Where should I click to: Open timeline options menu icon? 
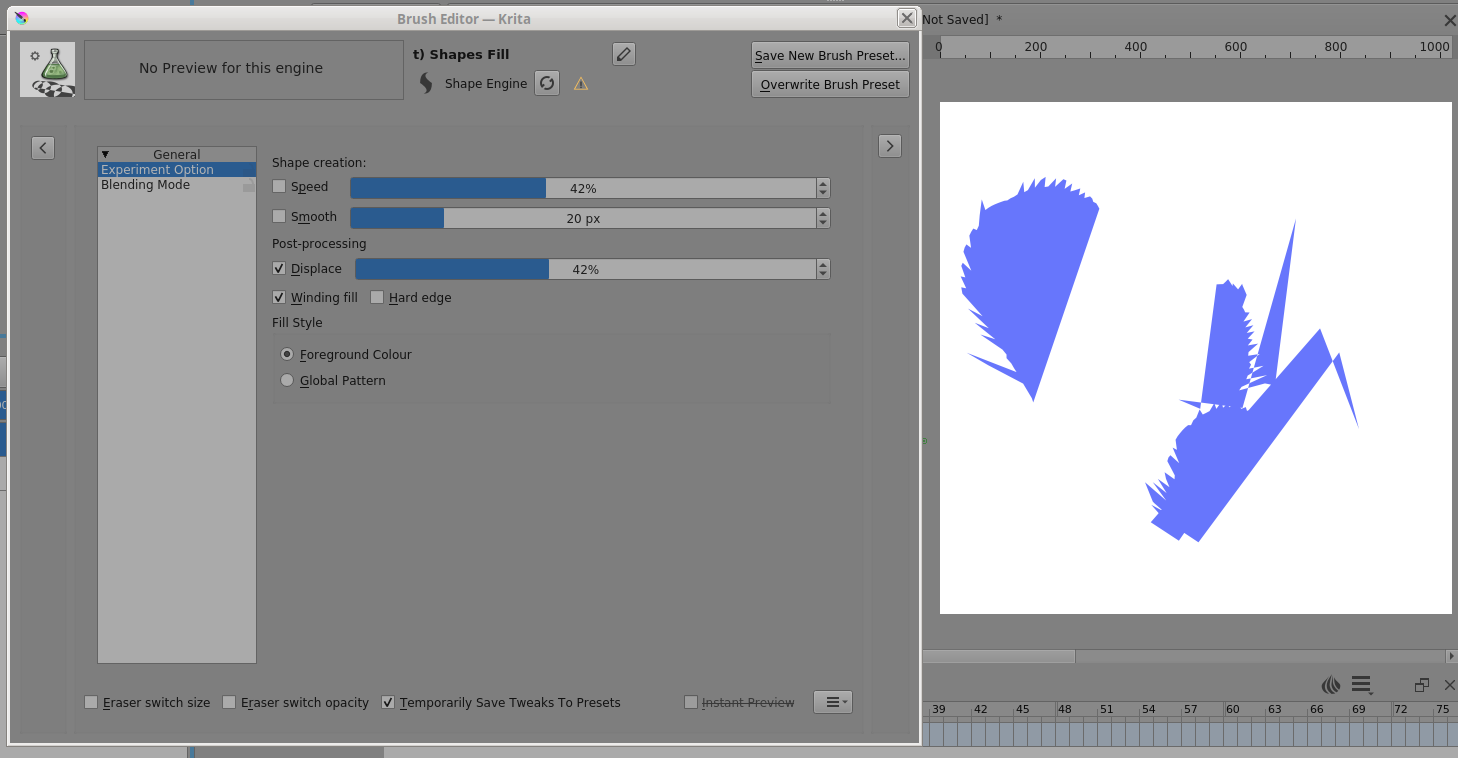1361,685
